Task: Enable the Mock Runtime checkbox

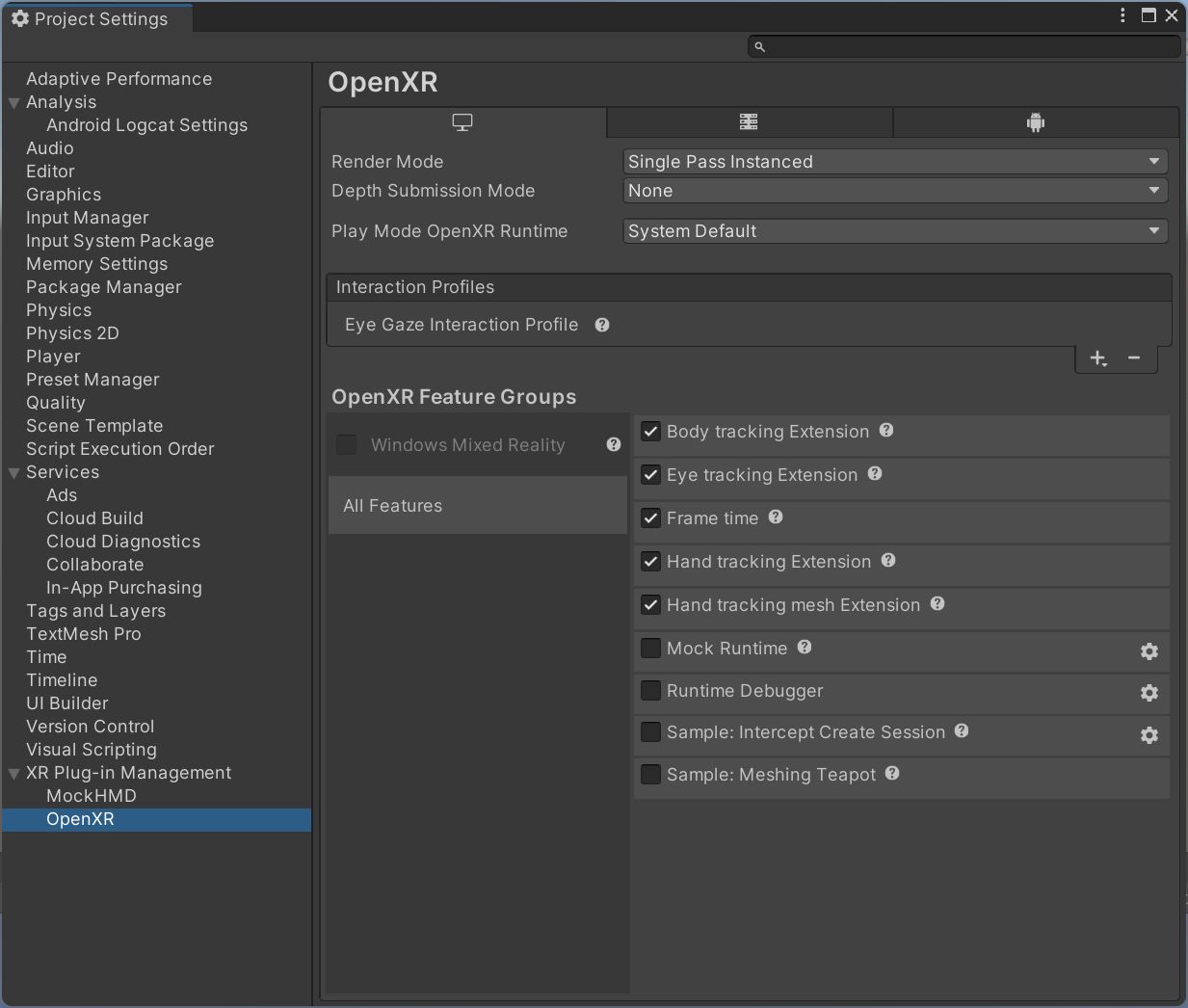Action: pyautogui.click(x=651, y=649)
